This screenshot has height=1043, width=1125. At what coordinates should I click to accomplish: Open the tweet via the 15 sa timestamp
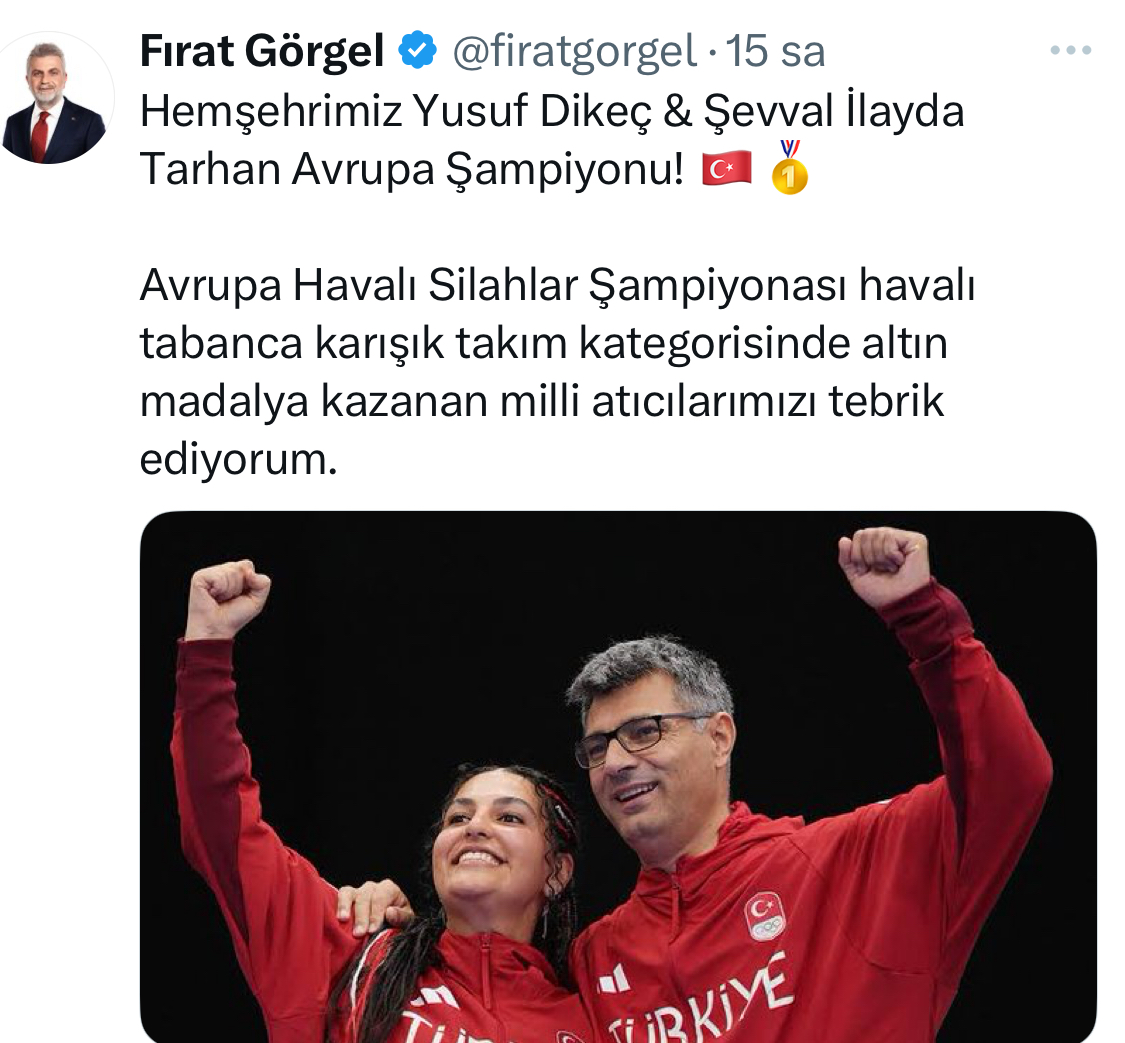[x=776, y=51]
